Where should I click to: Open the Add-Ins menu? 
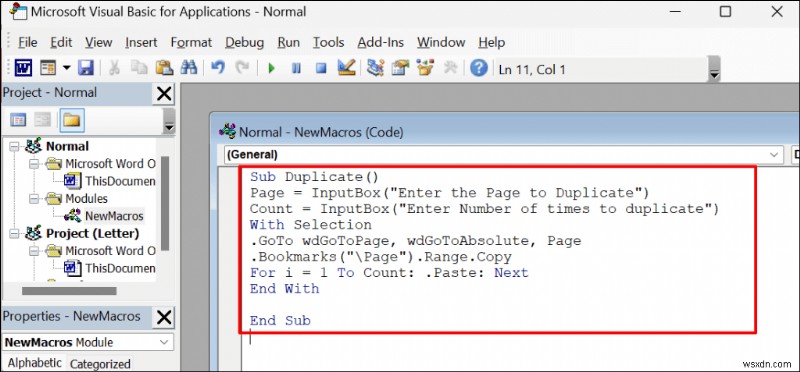381,42
